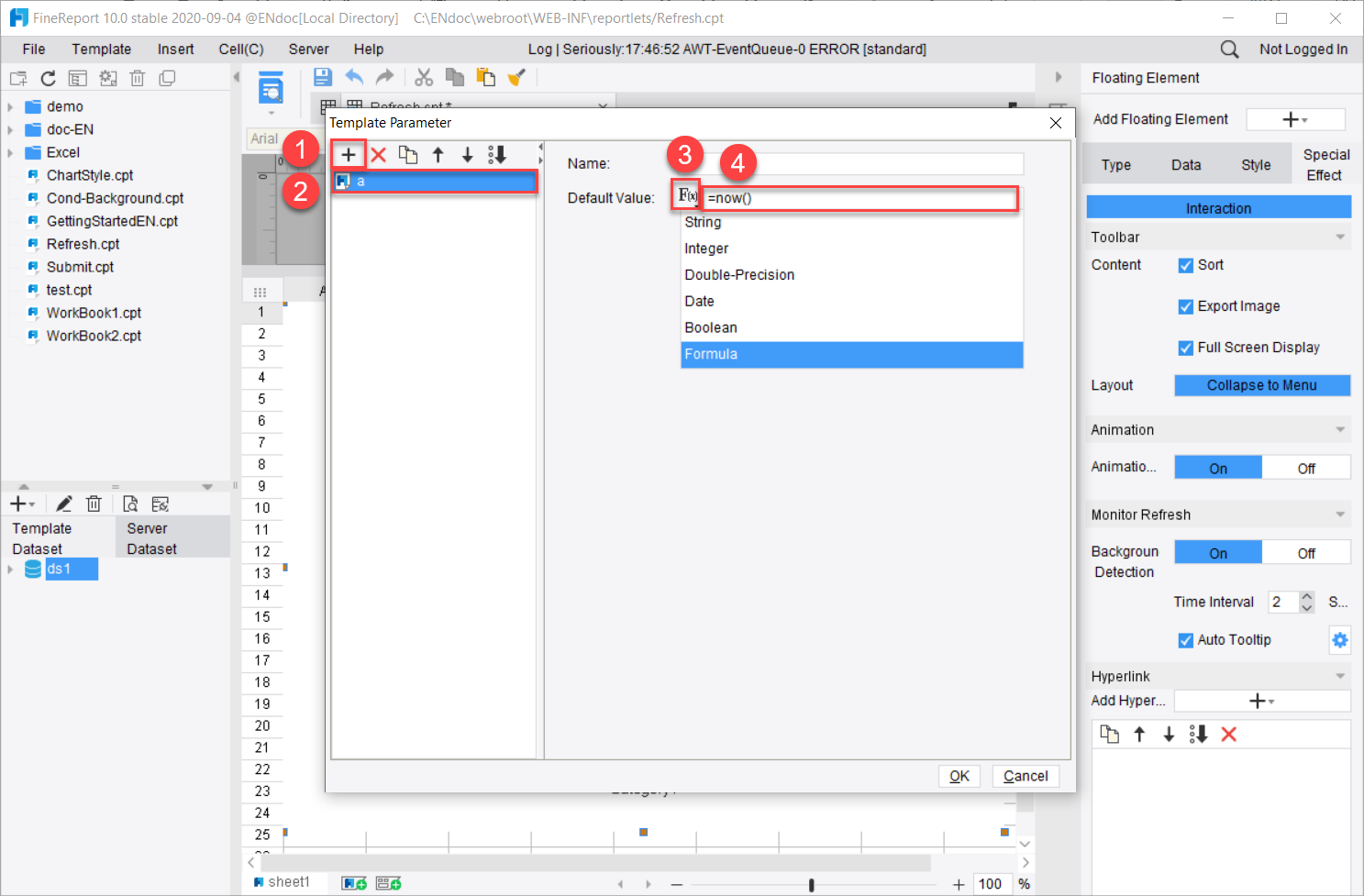Preview dataset data with the magnifier-document icon
Screen dimensions: 1364x896
(x=129, y=503)
